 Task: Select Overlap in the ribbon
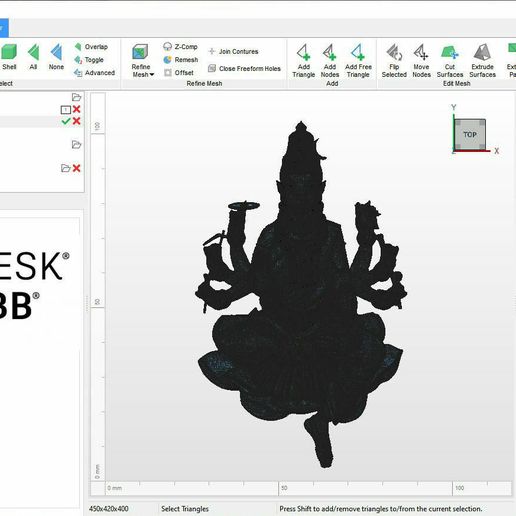[91, 47]
